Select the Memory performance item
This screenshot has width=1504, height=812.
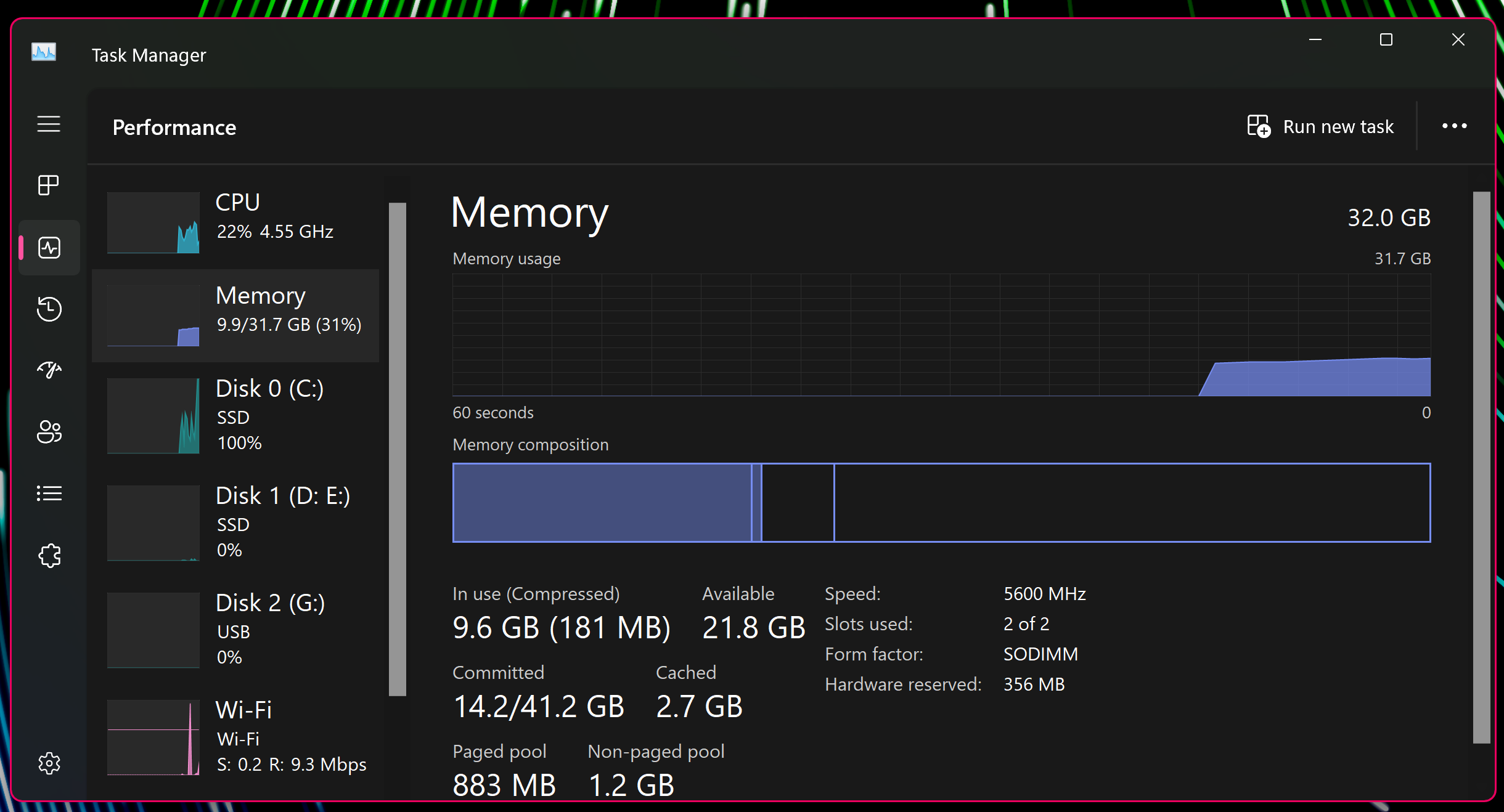[x=235, y=315]
